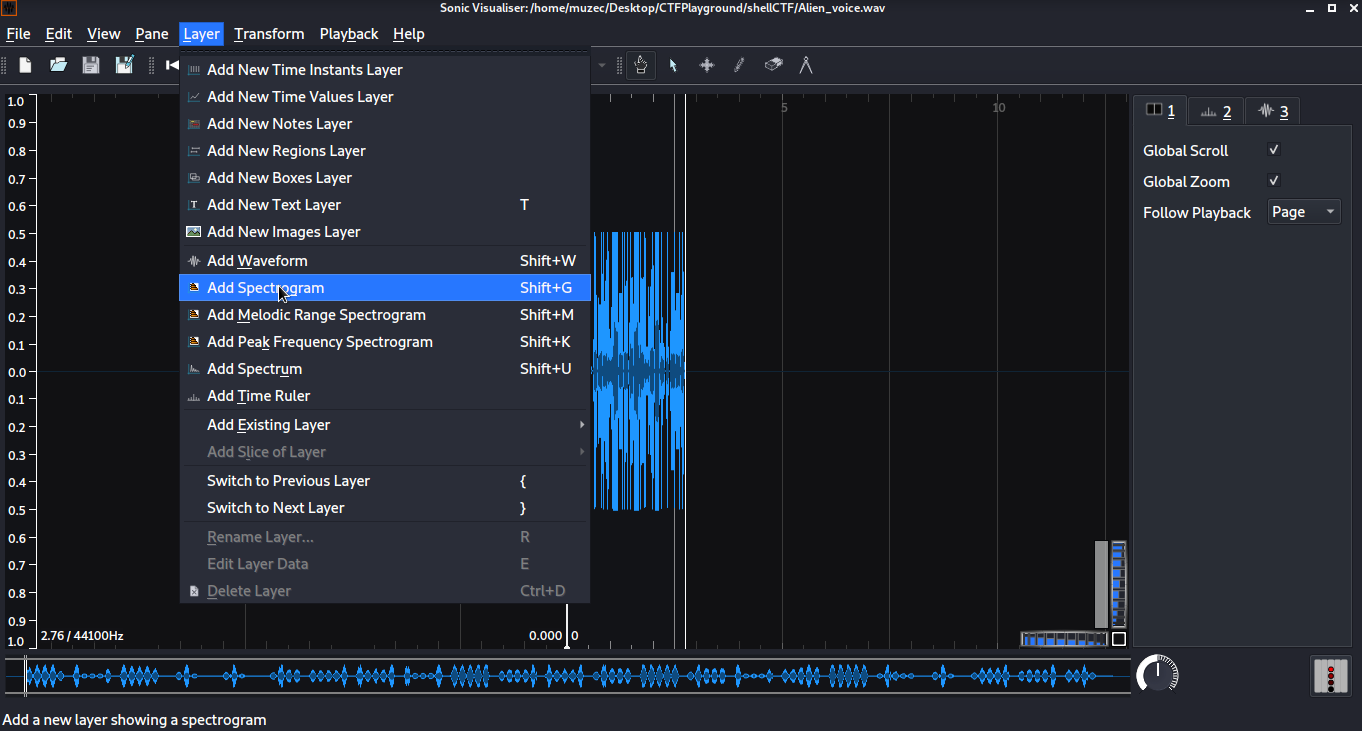
Task: Open the Transform menu
Action: click(269, 34)
